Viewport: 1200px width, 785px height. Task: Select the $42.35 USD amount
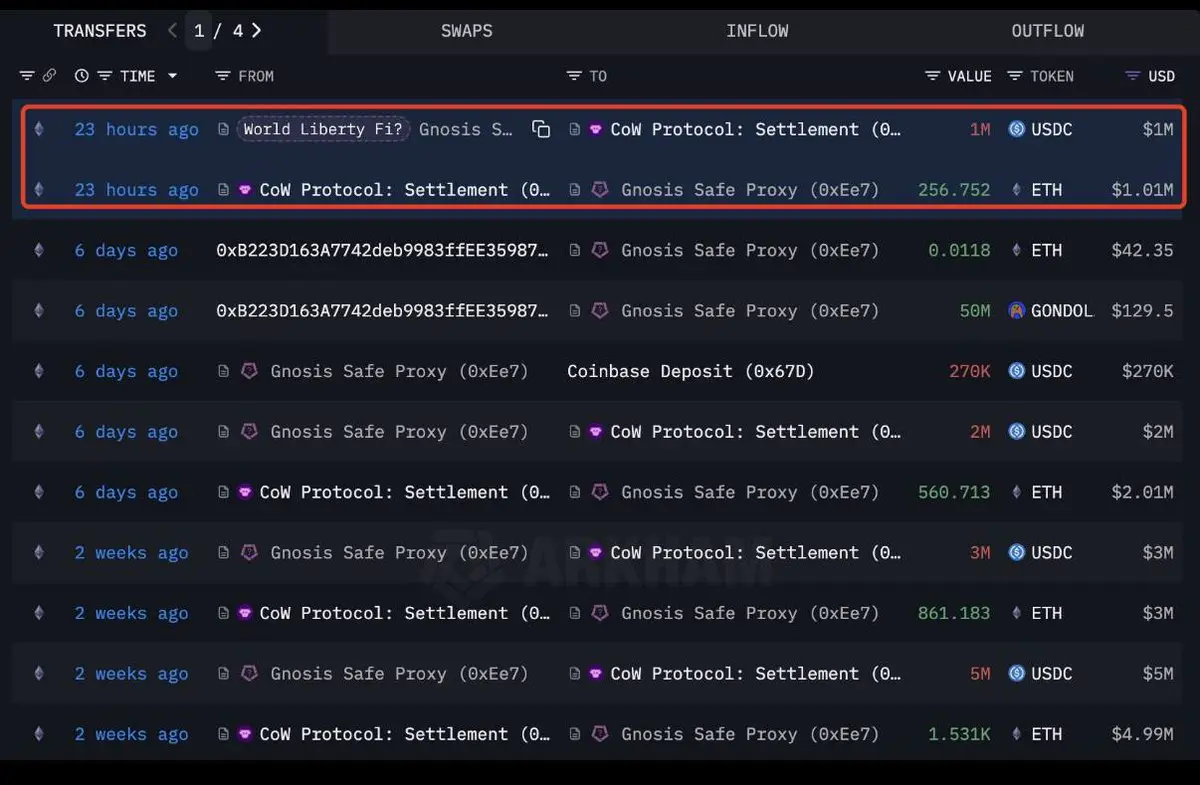pos(1142,250)
